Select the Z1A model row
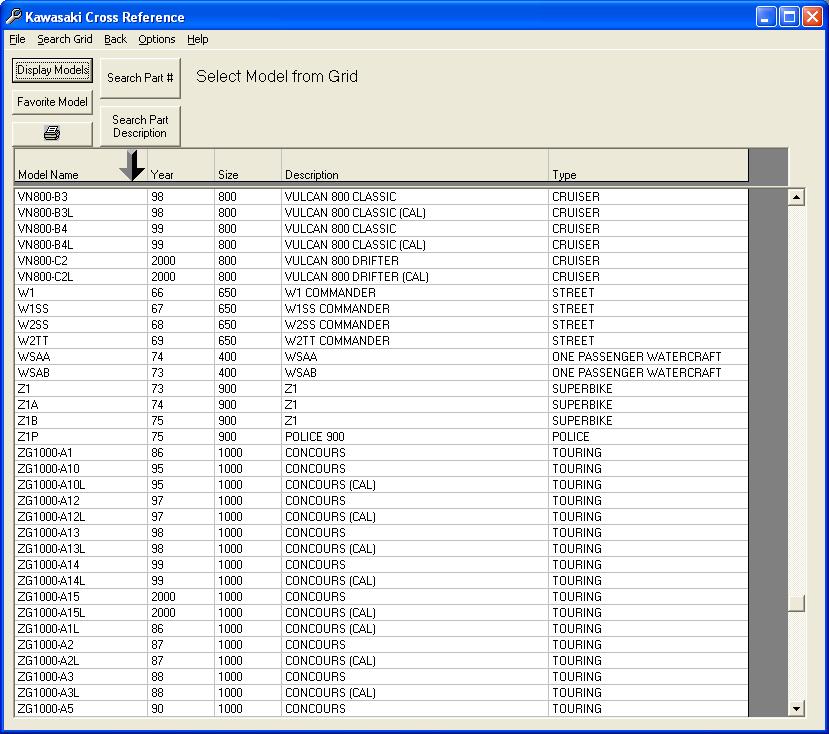 tap(381, 405)
